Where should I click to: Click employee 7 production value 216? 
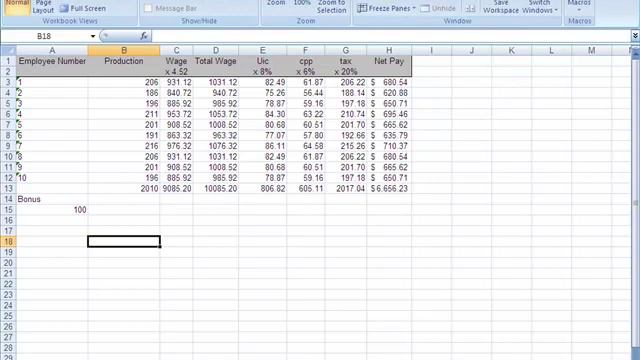124,146
